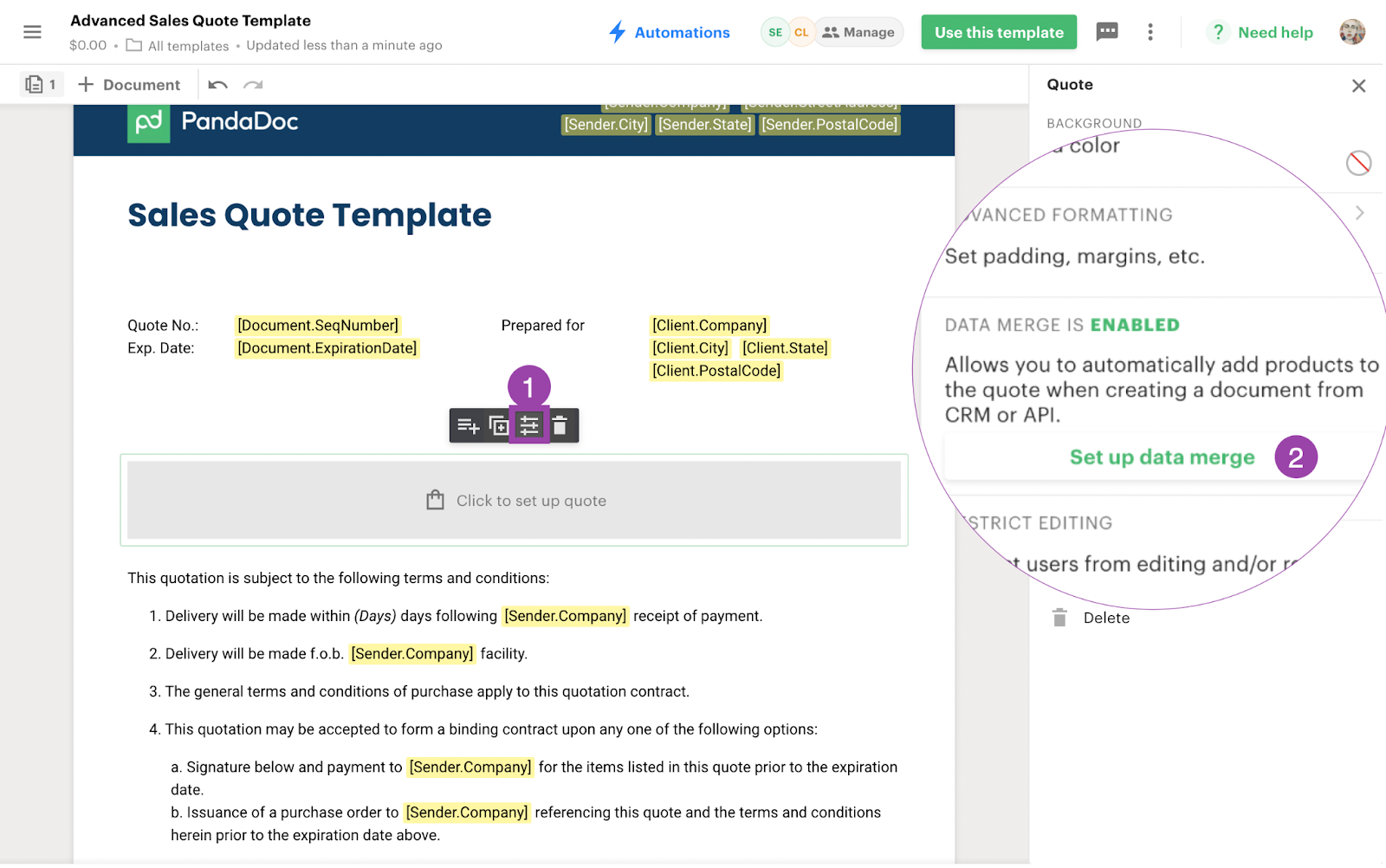Select the [Sender.City] variable in header
Image resolution: width=1386 pixels, height=868 pixels.
[606, 125]
